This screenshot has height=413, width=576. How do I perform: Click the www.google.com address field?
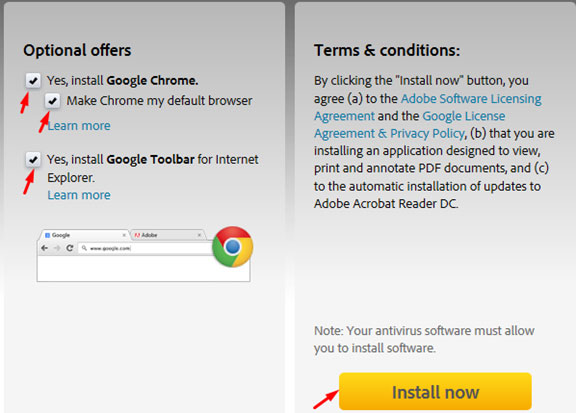[145, 248]
